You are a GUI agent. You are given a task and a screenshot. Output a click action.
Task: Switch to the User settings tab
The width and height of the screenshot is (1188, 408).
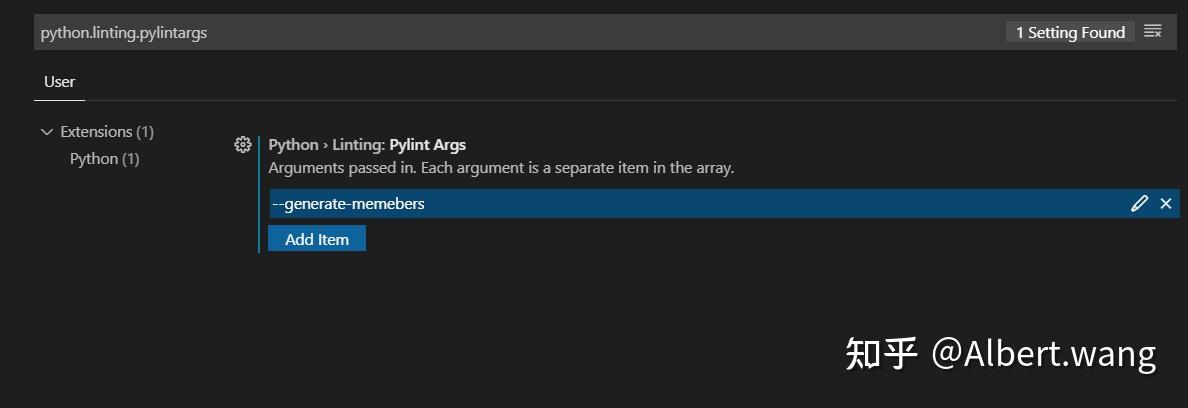coord(59,82)
